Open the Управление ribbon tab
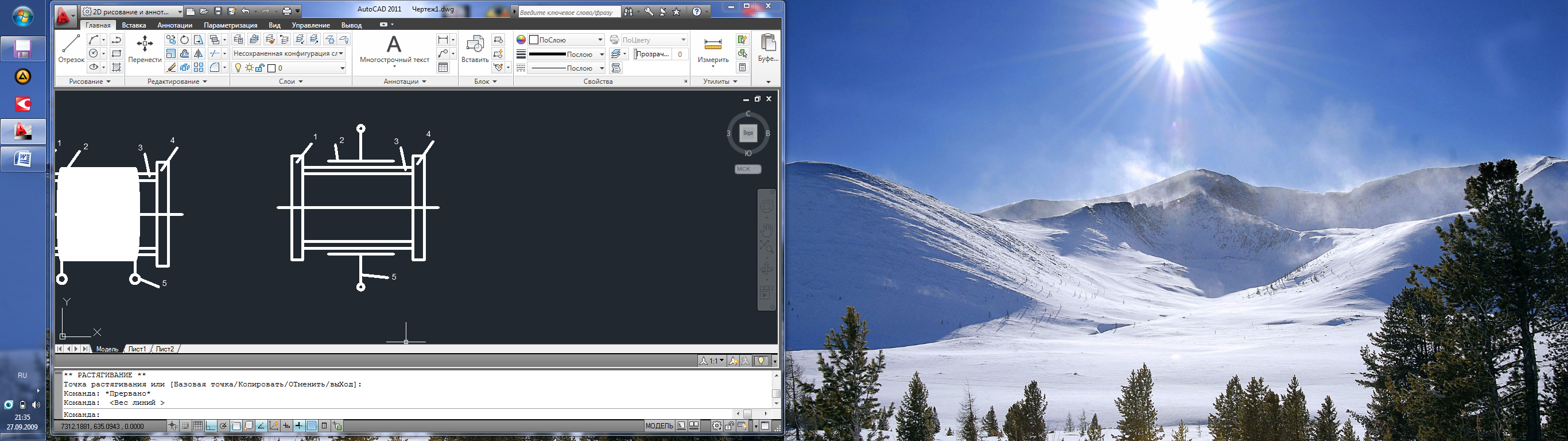1568x441 pixels. click(311, 25)
